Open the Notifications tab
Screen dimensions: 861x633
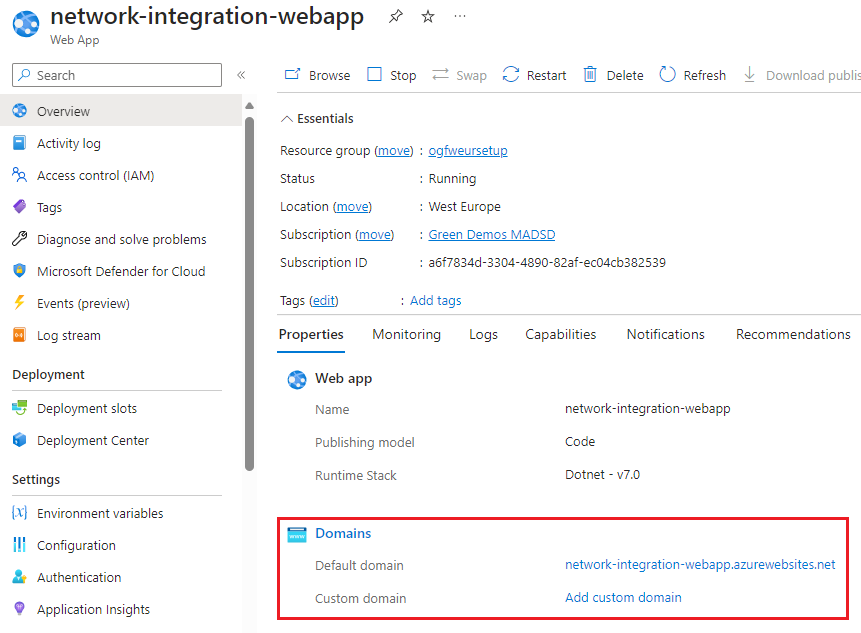coord(665,334)
